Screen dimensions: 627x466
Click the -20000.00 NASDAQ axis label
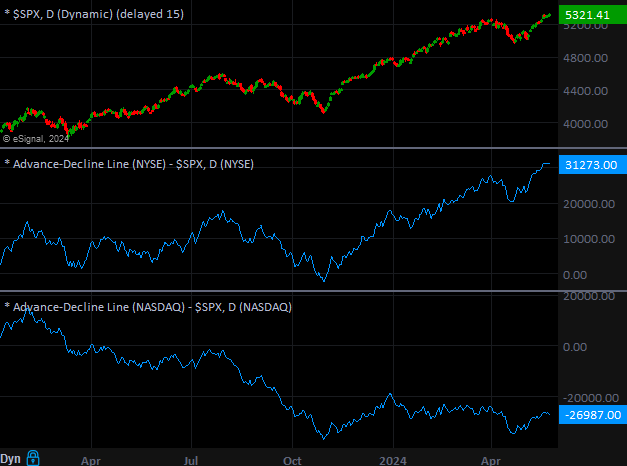(x=591, y=398)
